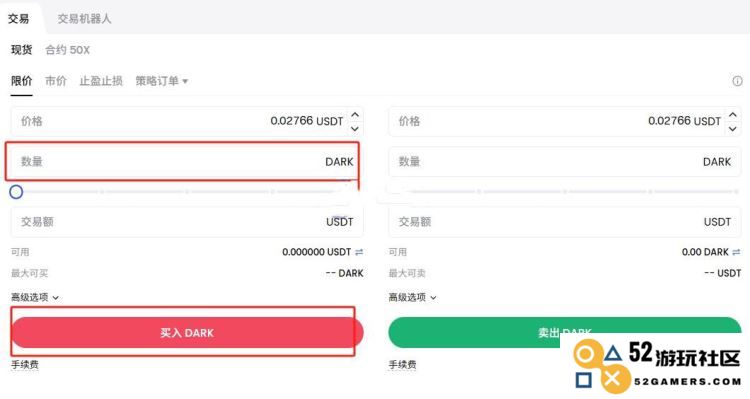
Task: Select the 止盈止损 order type
Action: [101, 81]
